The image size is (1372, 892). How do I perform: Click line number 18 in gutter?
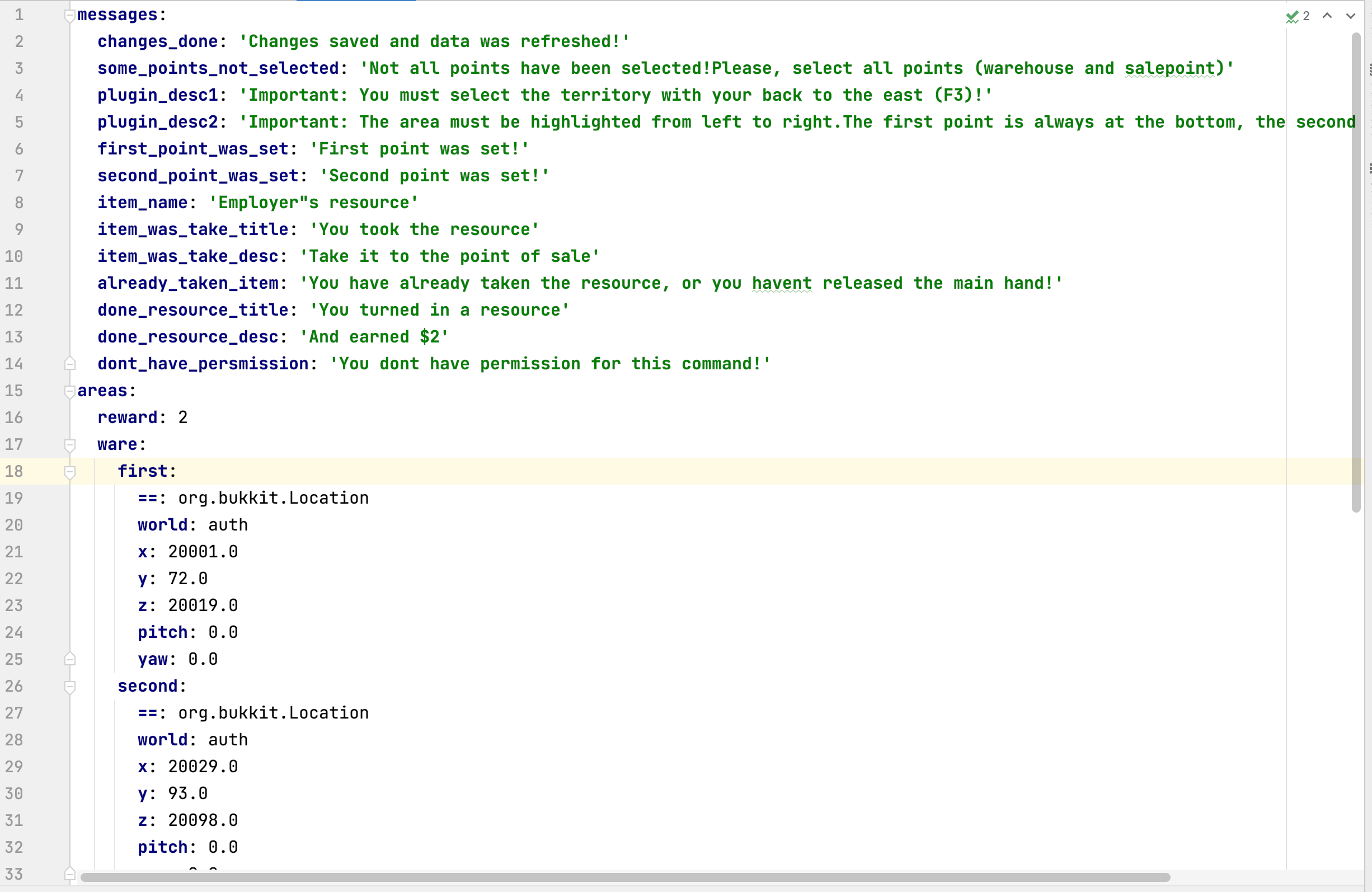pyautogui.click(x=15, y=472)
